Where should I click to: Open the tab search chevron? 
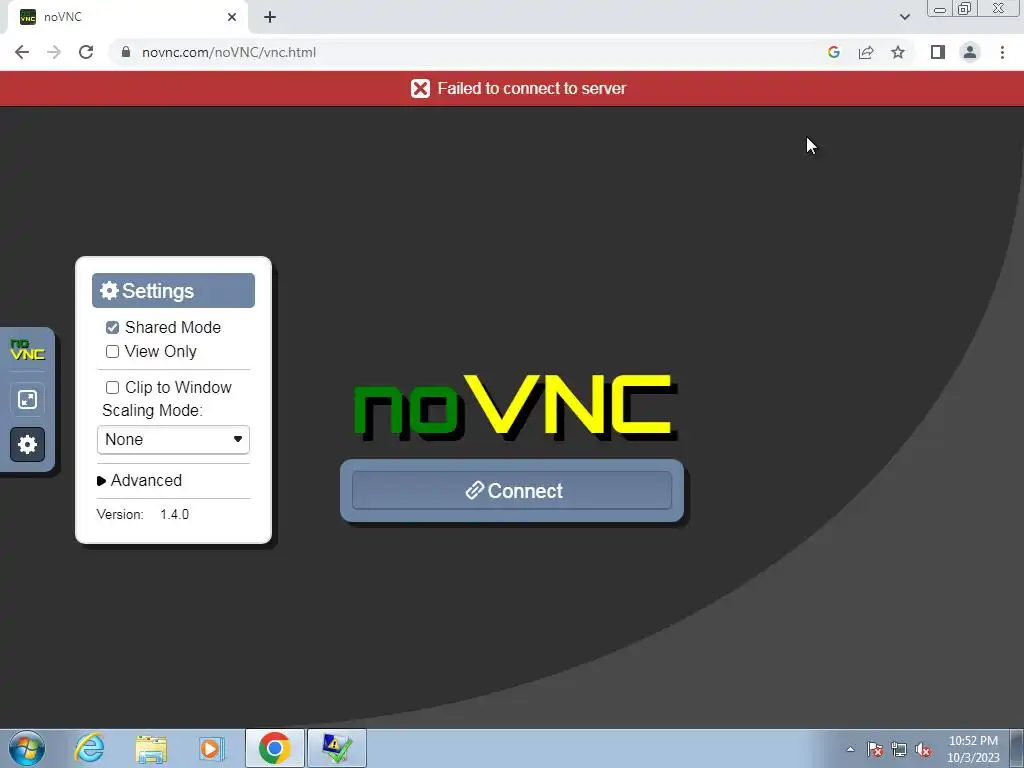904,17
